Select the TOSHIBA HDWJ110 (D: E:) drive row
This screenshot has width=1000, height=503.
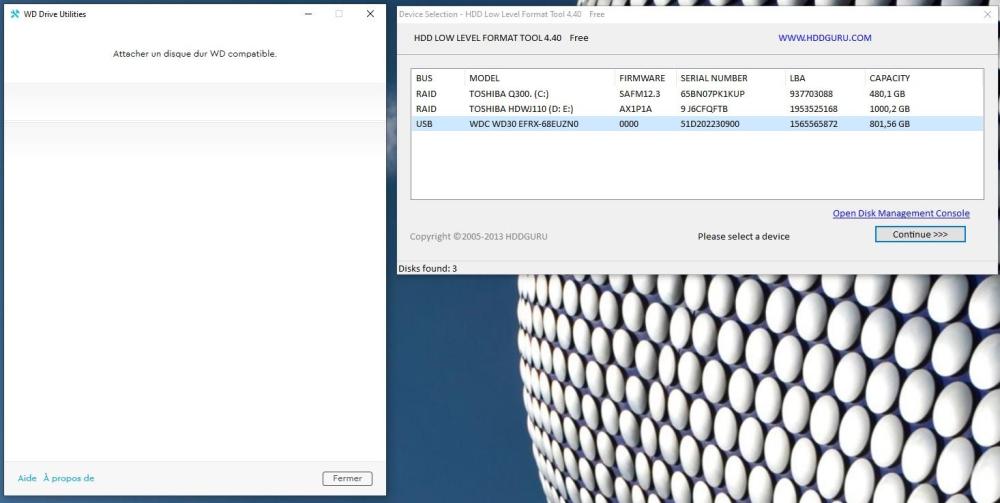697,109
